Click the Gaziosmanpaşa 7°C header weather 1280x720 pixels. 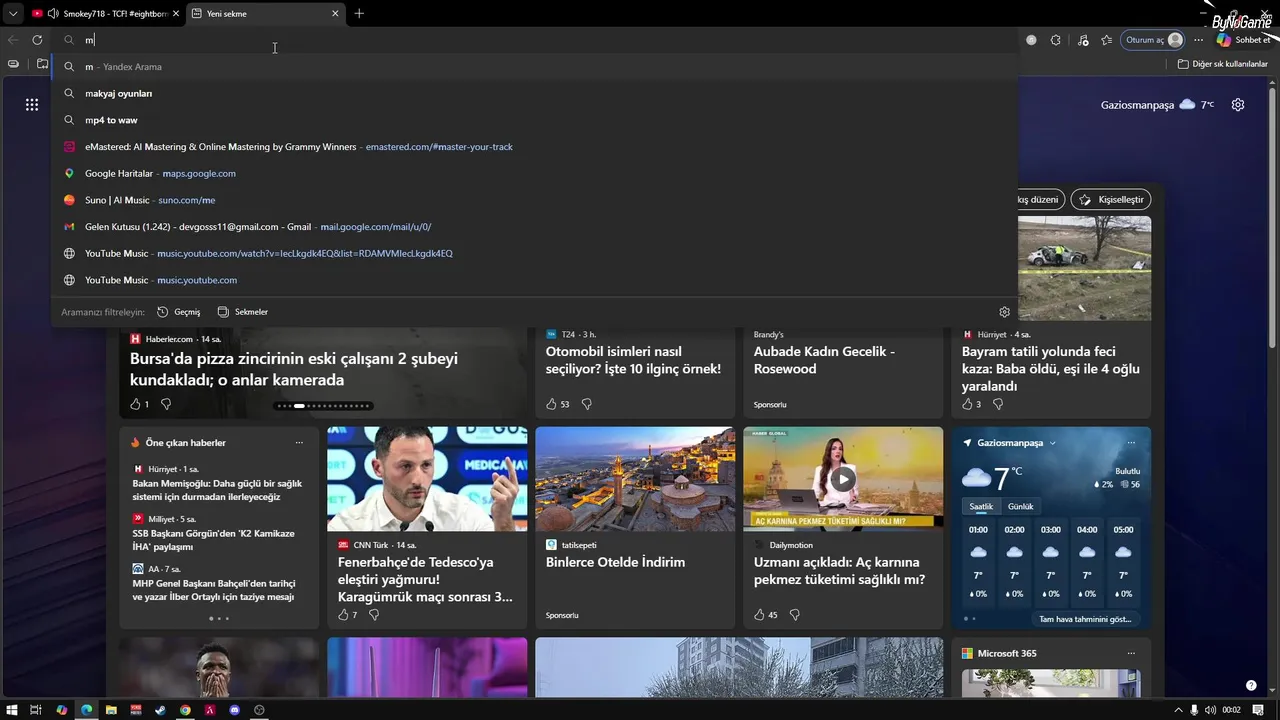(1157, 104)
